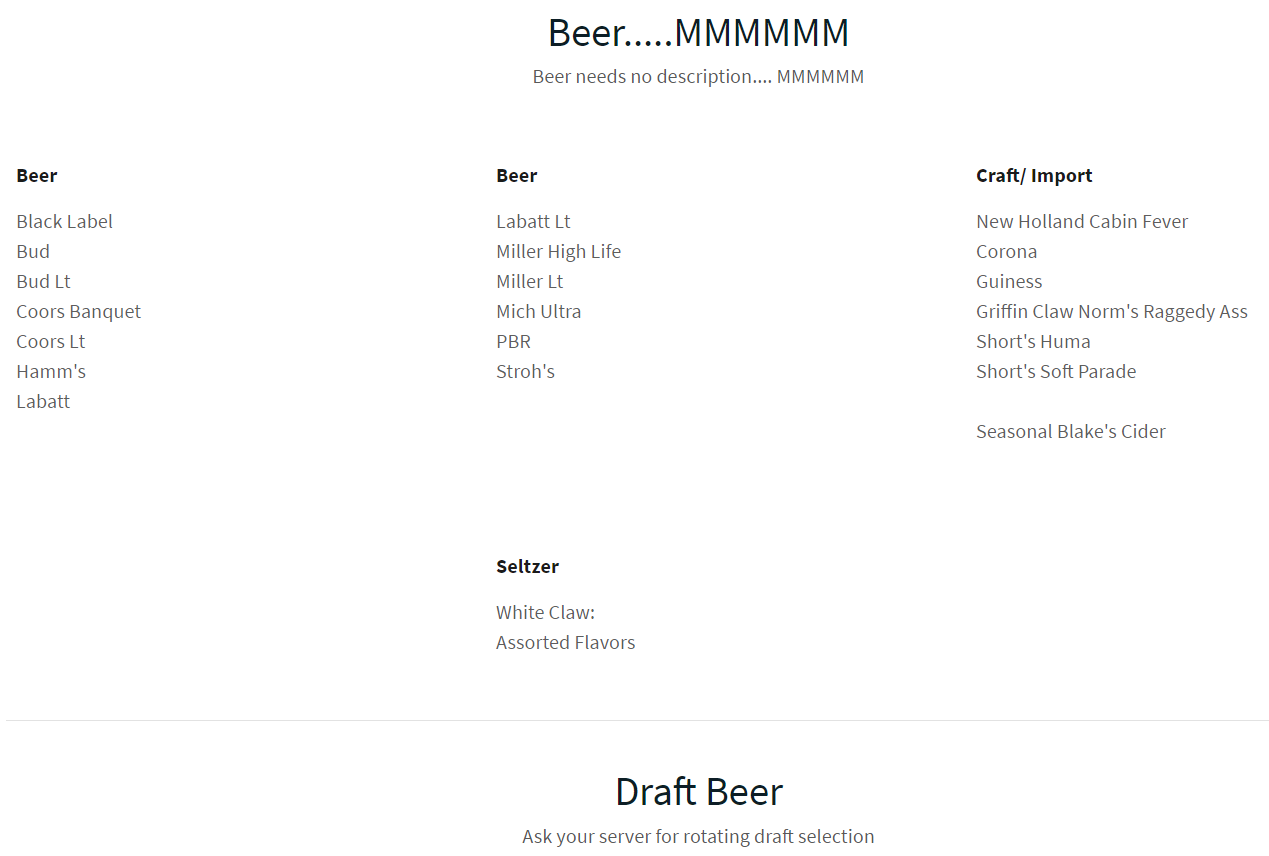Click the Black Label beer item

(65, 222)
